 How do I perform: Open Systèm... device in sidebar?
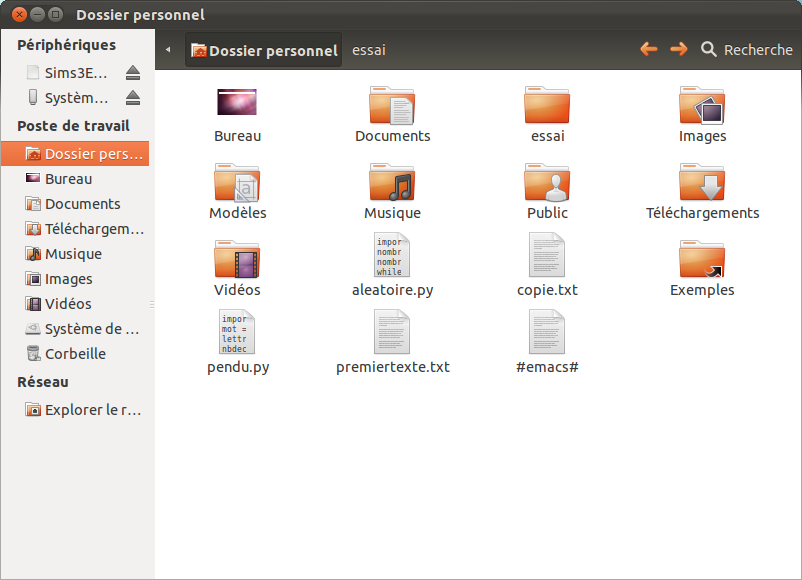click(67, 98)
